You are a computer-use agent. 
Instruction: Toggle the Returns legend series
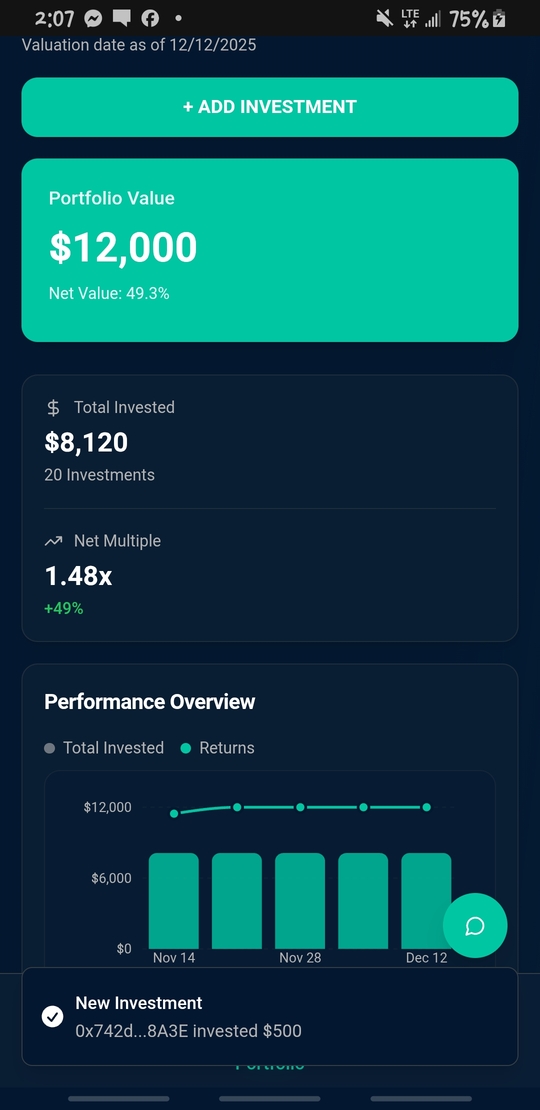(x=217, y=748)
